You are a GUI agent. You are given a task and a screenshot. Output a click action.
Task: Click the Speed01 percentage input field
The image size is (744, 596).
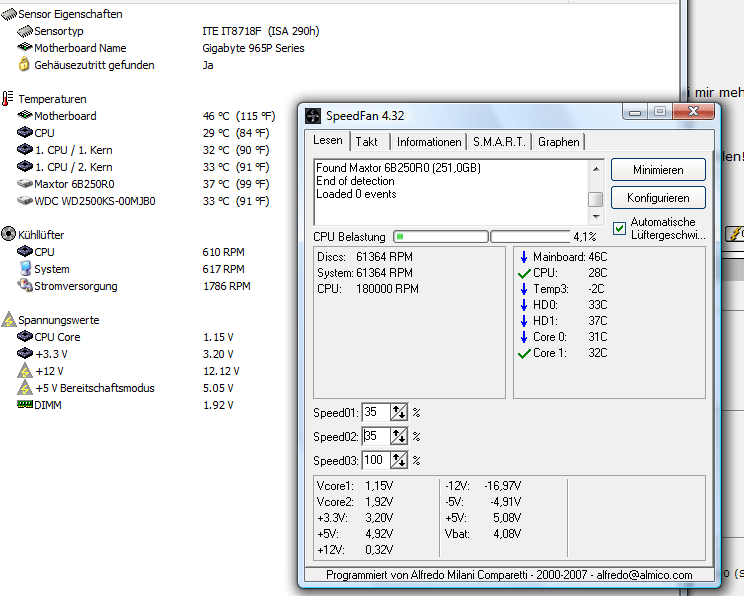376,412
